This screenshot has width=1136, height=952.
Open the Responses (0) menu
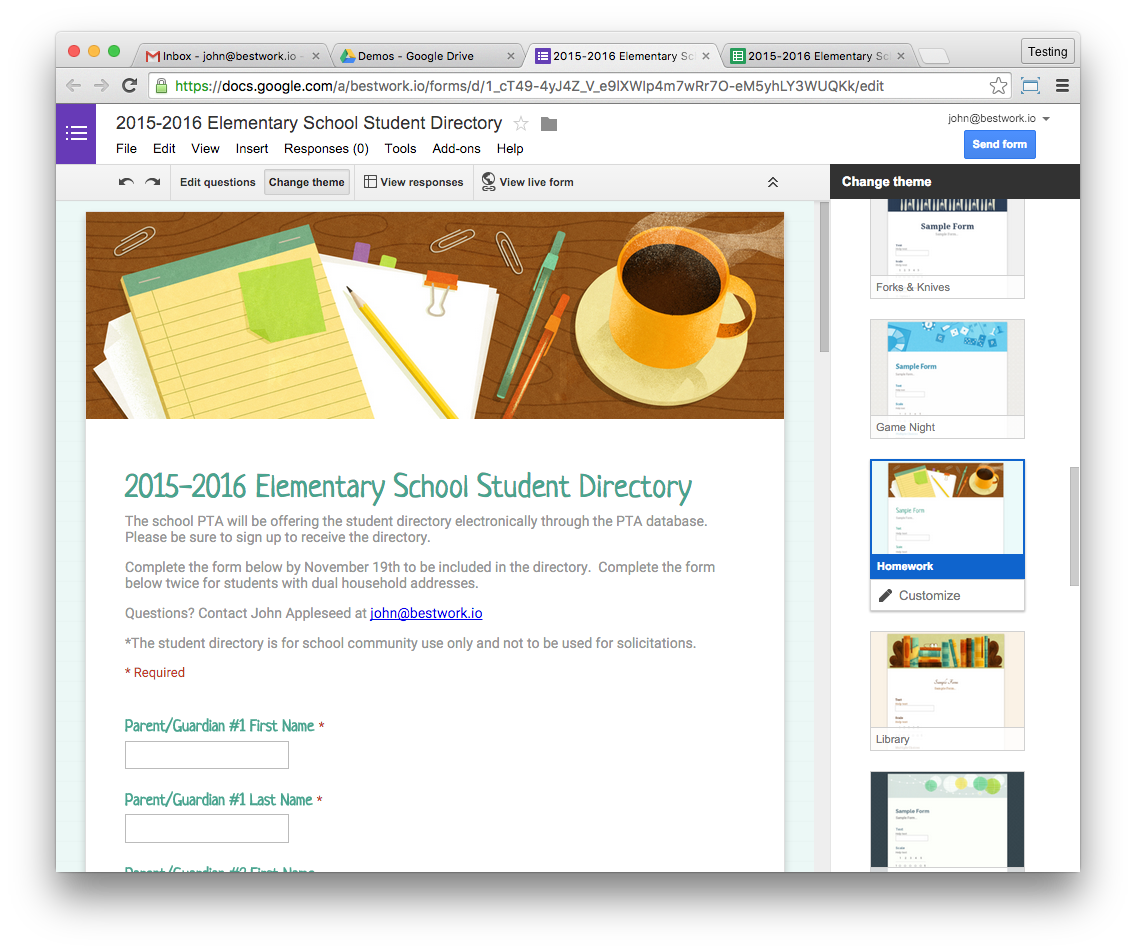pos(326,149)
